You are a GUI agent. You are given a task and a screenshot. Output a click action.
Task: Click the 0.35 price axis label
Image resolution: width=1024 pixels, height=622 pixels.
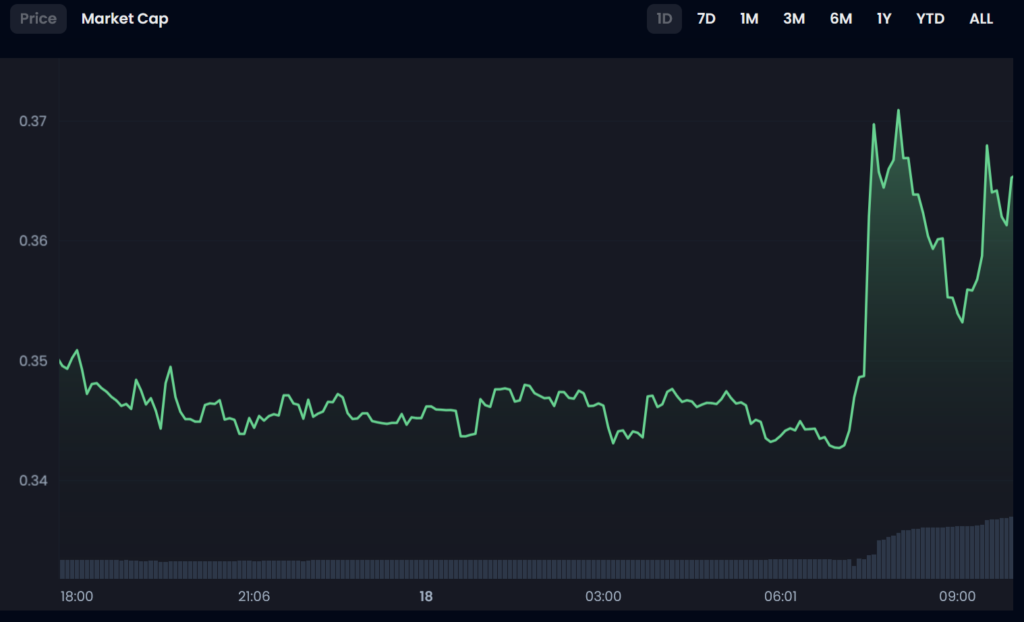33,361
